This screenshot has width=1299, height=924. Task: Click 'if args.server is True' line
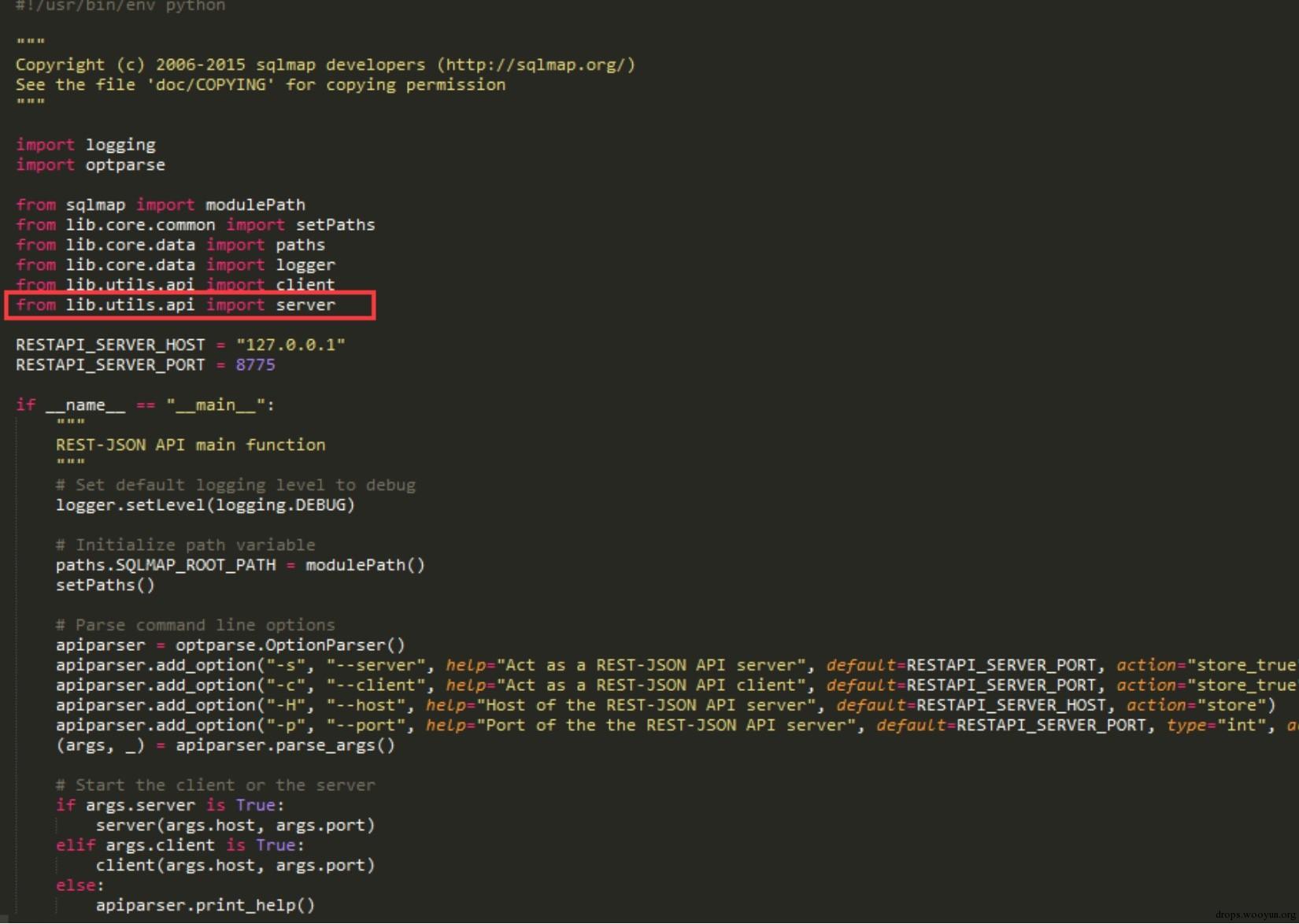pos(170,805)
